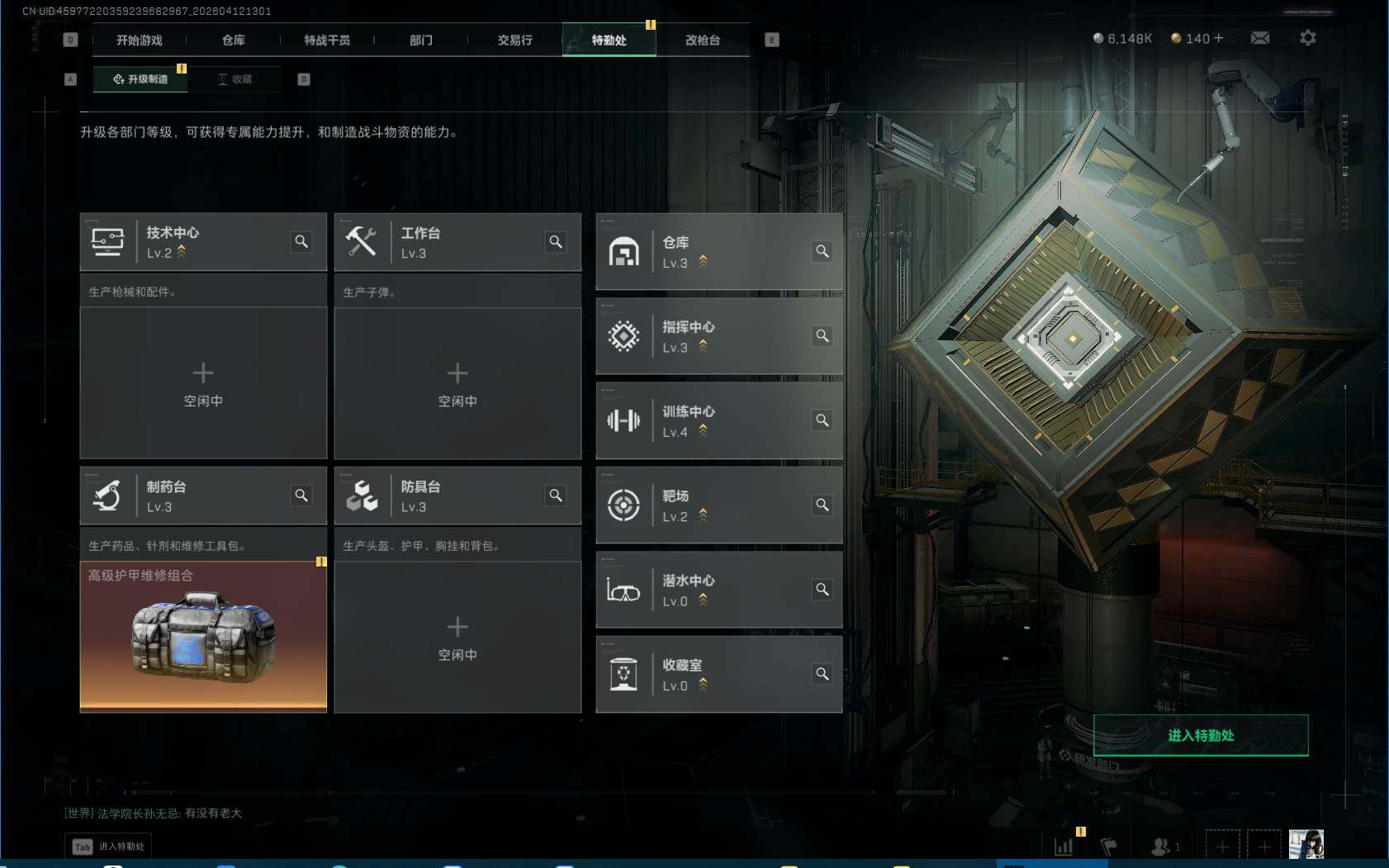Add production in idle 技术中心 slot
This screenshot has width=1389, height=868.
point(203,383)
